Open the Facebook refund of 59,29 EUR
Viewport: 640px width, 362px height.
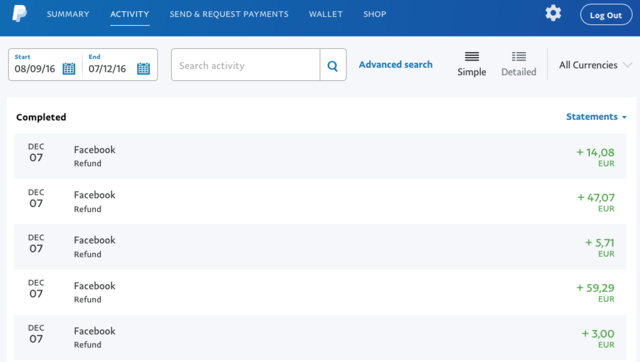[320, 292]
